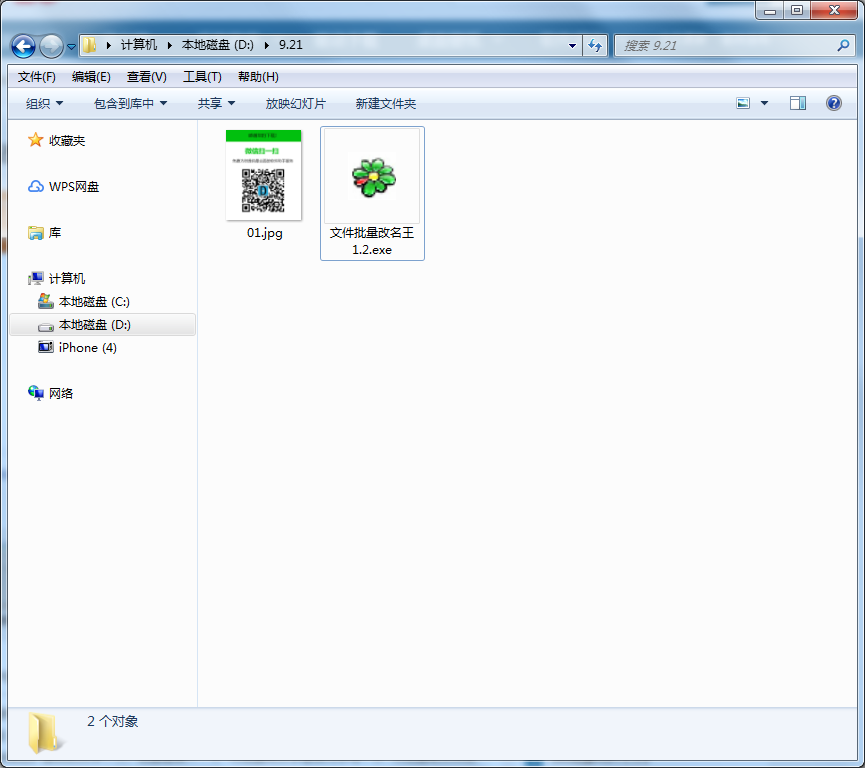The image size is (865, 768).
Task: Open the 工具(T) menu
Action: [x=202, y=77]
